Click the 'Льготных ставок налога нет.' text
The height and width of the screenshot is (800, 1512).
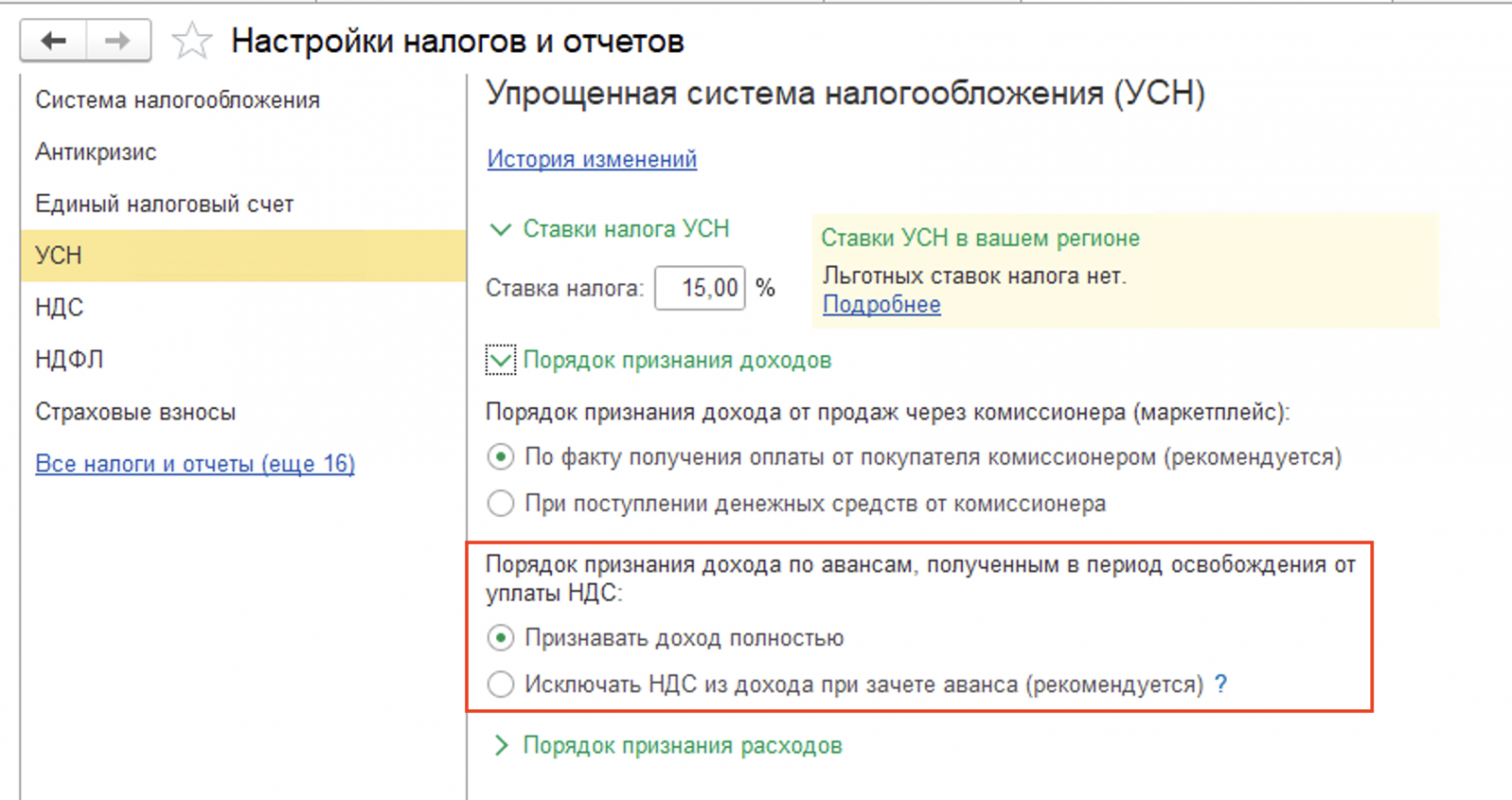pyautogui.click(x=974, y=276)
